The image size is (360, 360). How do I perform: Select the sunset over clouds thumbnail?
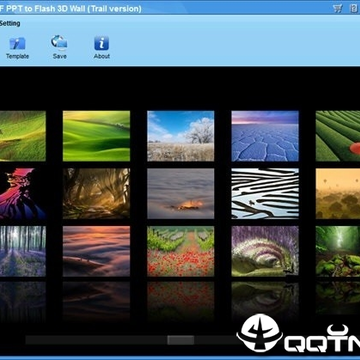point(96,251)
